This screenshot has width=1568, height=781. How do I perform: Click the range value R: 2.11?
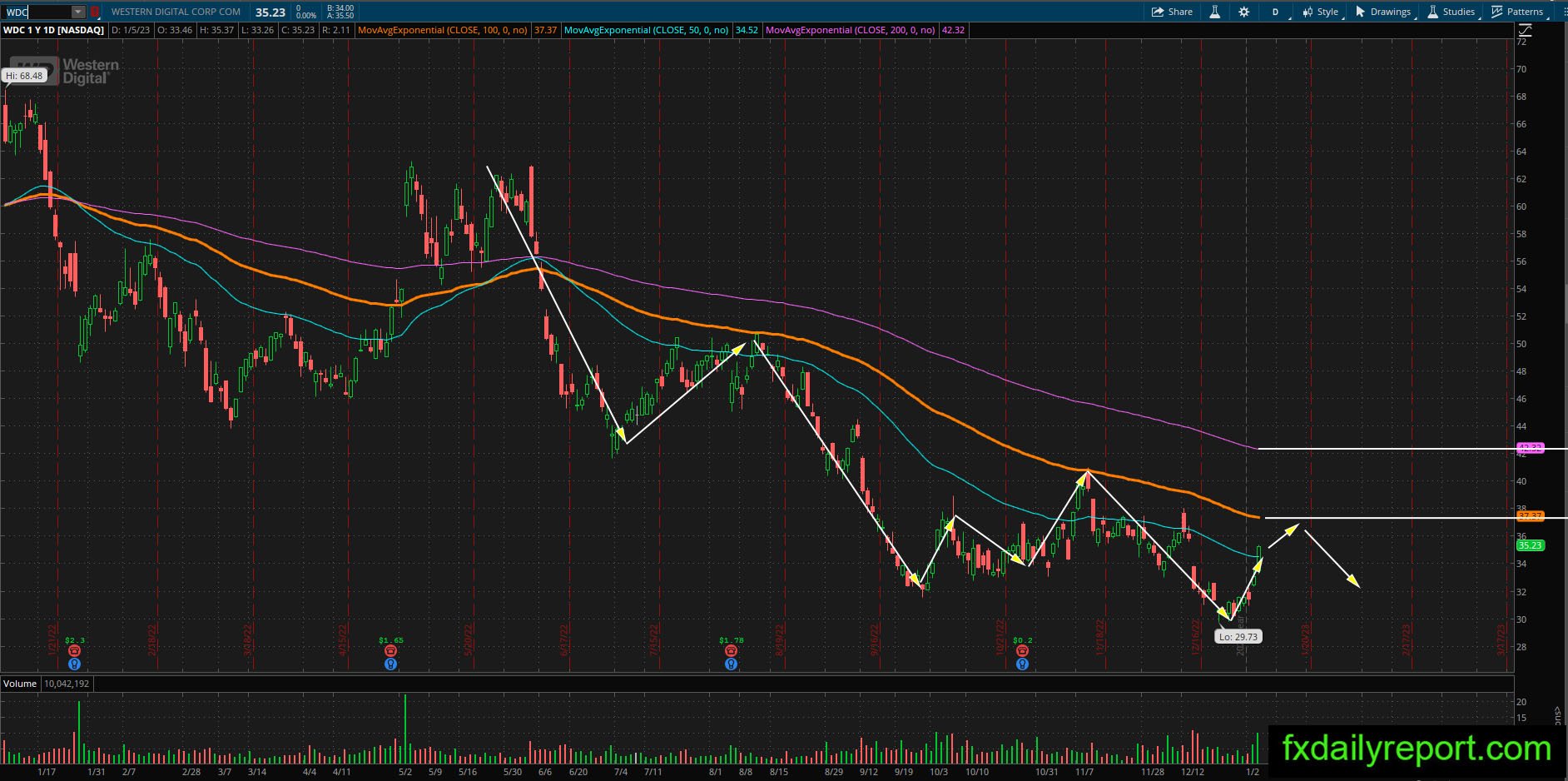[x=337, y=30]
